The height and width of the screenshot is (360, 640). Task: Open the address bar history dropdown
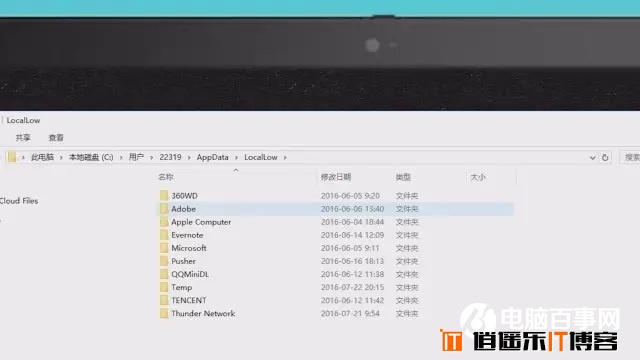coord(592,158)
